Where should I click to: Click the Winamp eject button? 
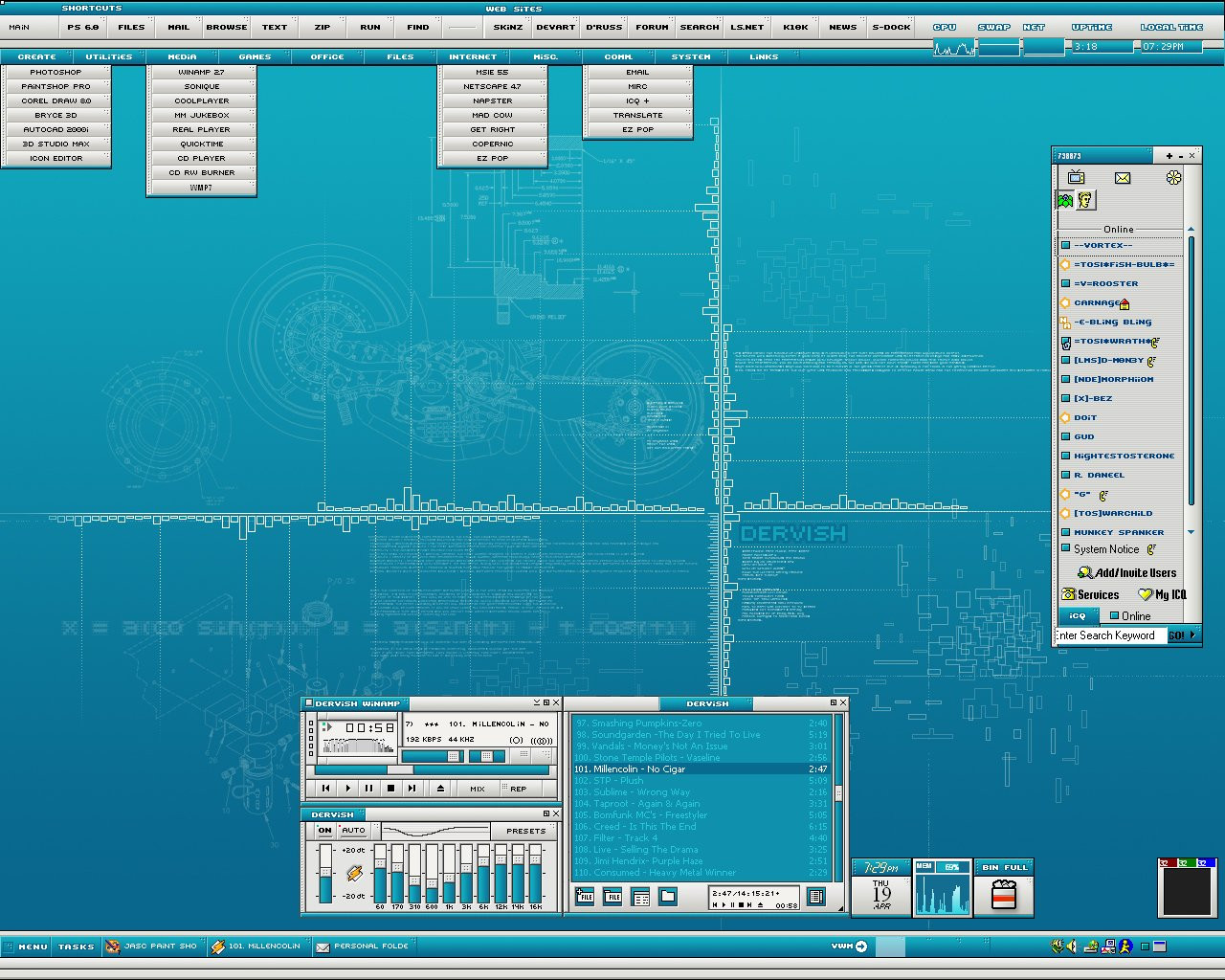pyautogui.click(x=440, y=789)
